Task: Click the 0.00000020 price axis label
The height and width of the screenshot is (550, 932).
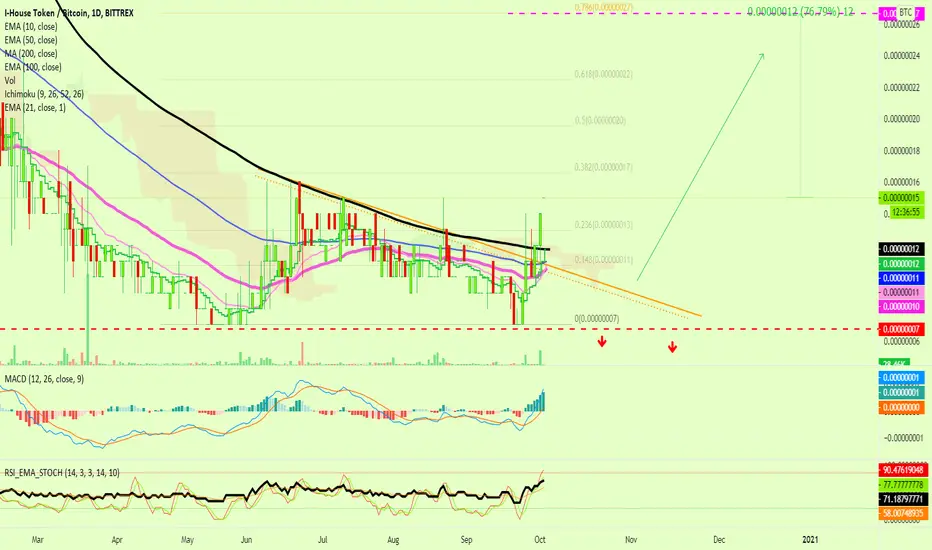Action: (x=902, y=119)
